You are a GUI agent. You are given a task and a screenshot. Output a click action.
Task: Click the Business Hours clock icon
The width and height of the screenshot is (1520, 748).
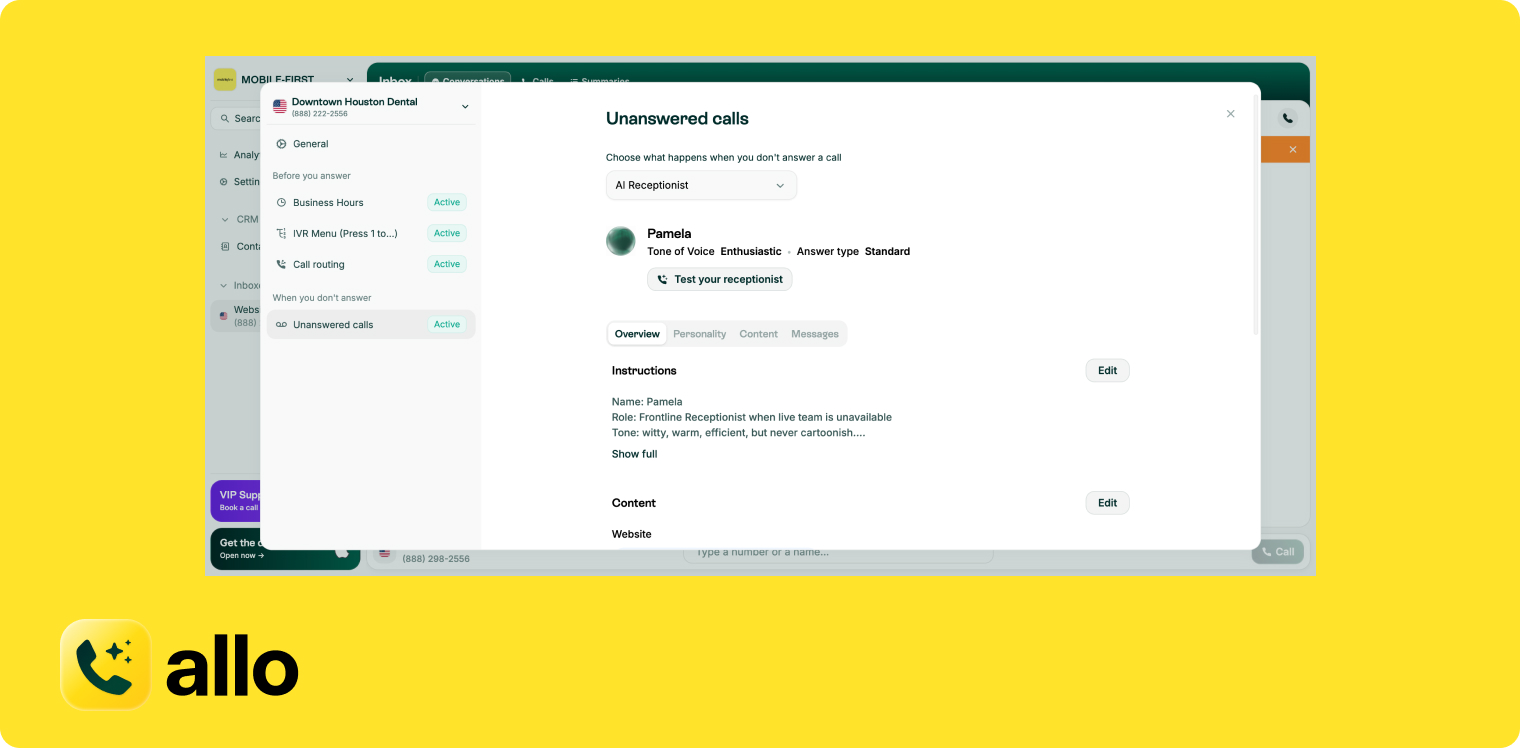[281, 202]
